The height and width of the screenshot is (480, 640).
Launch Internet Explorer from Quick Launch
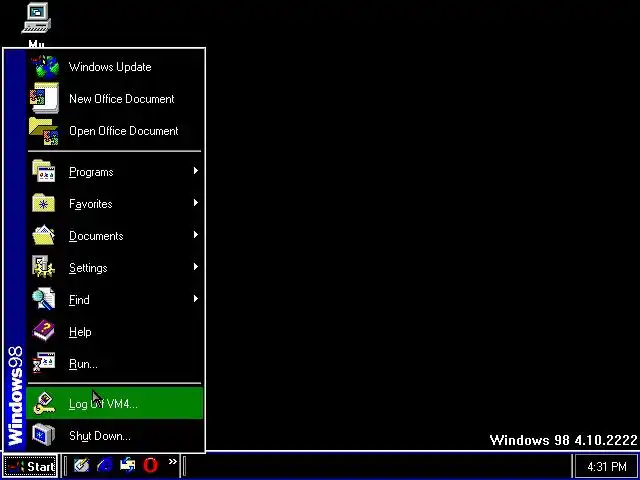click(x=104, y=465)
